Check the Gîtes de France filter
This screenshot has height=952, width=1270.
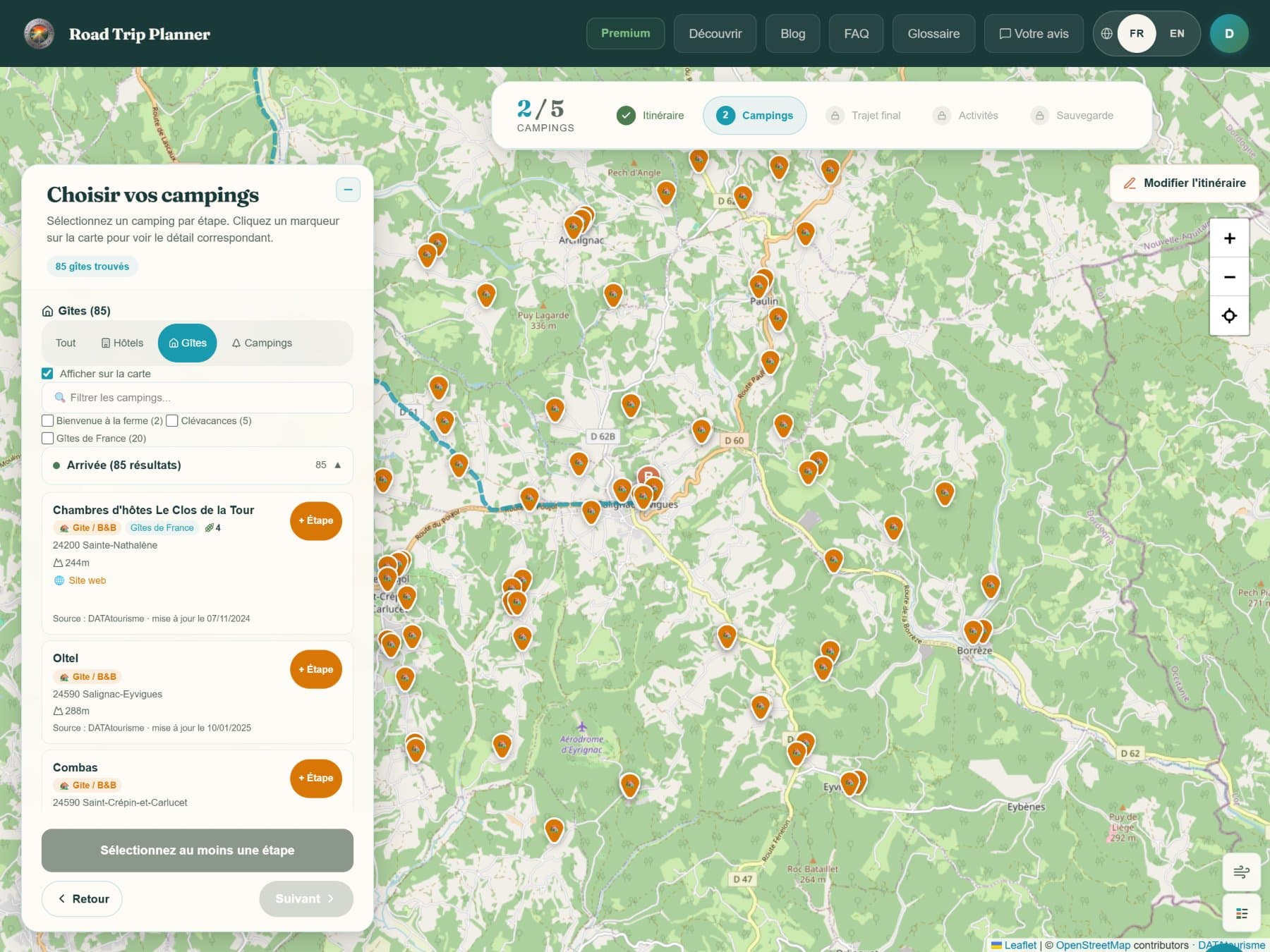[x=48, y=439]
